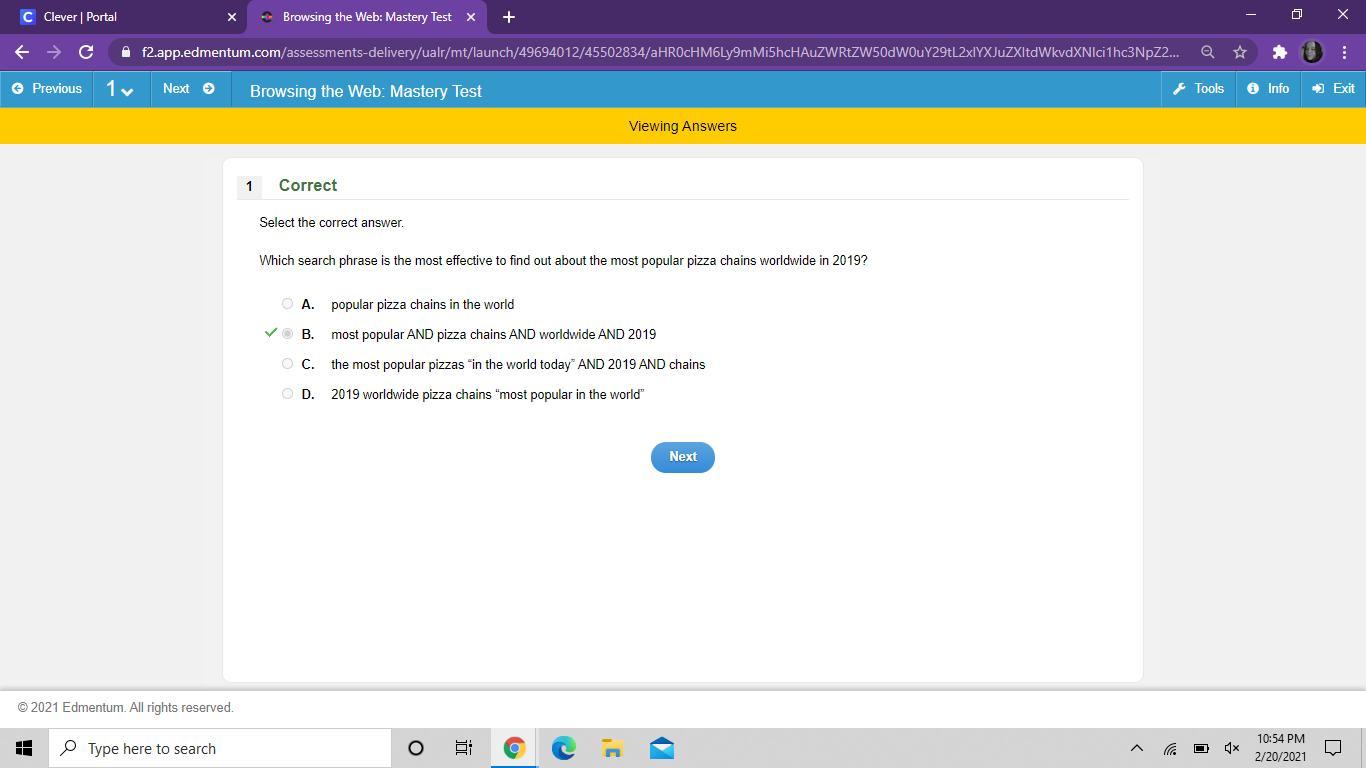
Task: Click the blue Next button below answers
Action: tap(683, 457)
